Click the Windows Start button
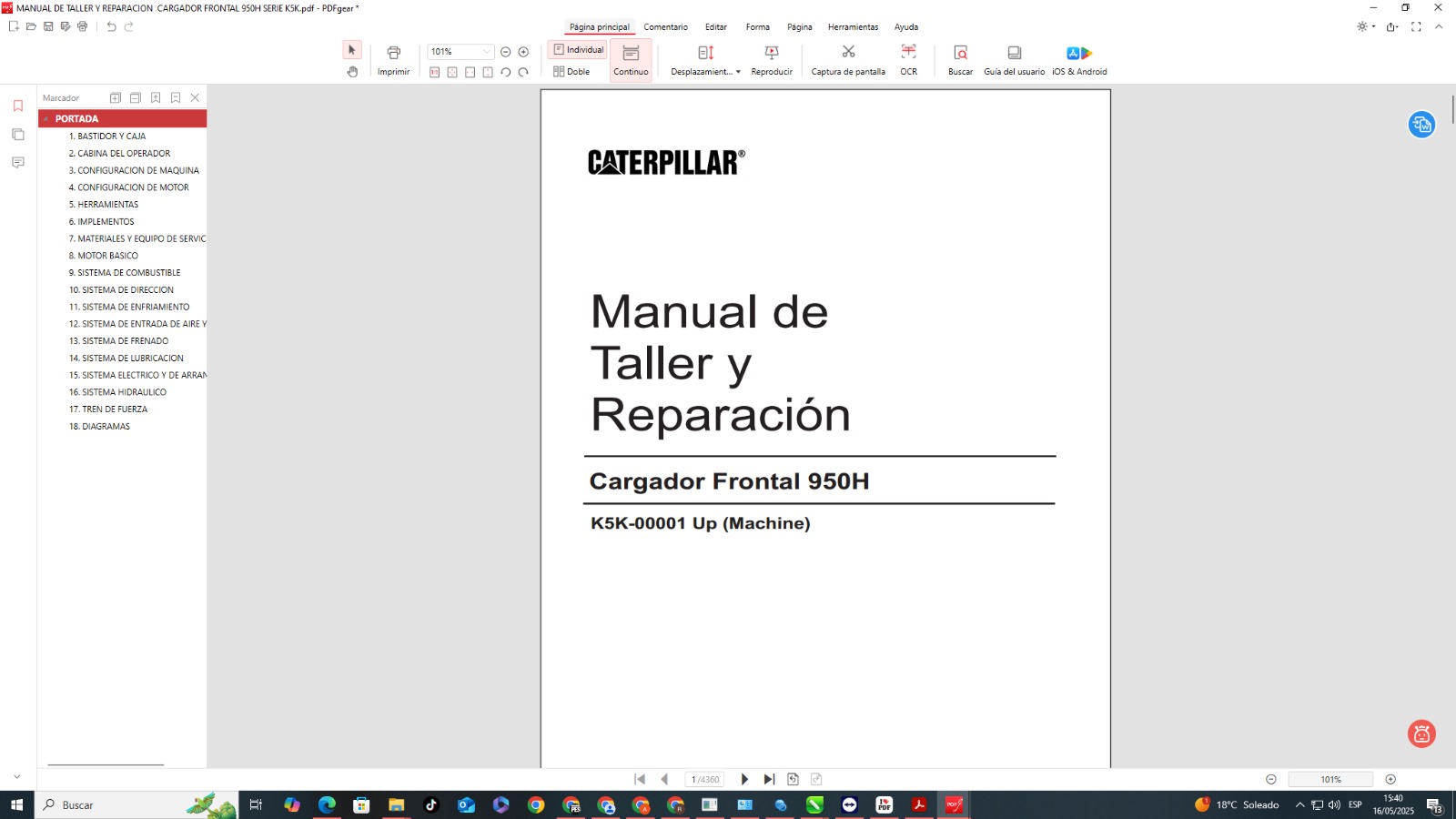Image resolution: width=1456 pixels, height=819 pixels. click(x=16, y=804)
